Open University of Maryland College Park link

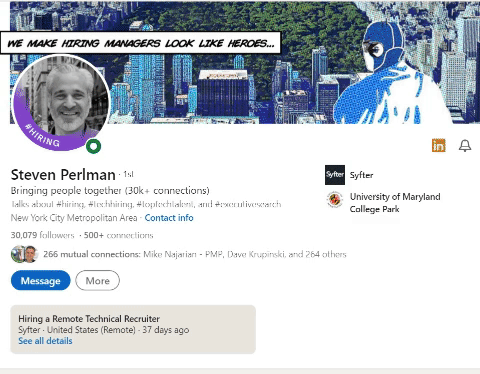pos(395,203)
